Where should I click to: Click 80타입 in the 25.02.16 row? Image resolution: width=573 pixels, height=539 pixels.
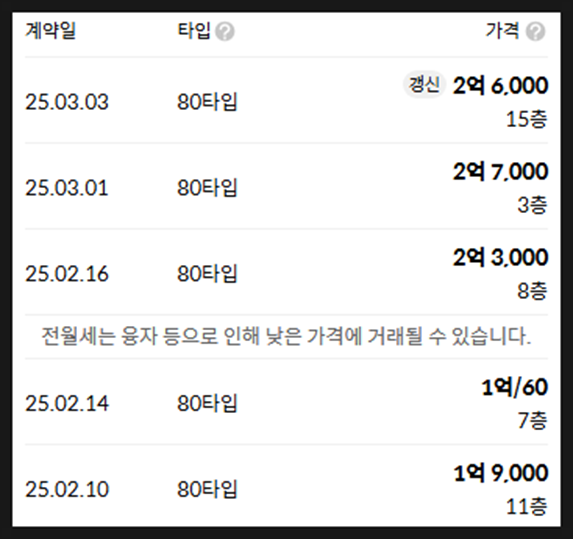click(x=207, y=274)
